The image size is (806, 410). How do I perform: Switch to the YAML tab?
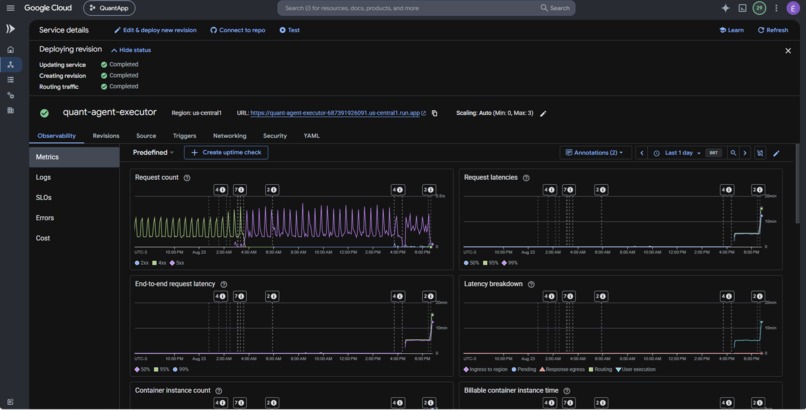pyautogui.click(x=312, y=136)
